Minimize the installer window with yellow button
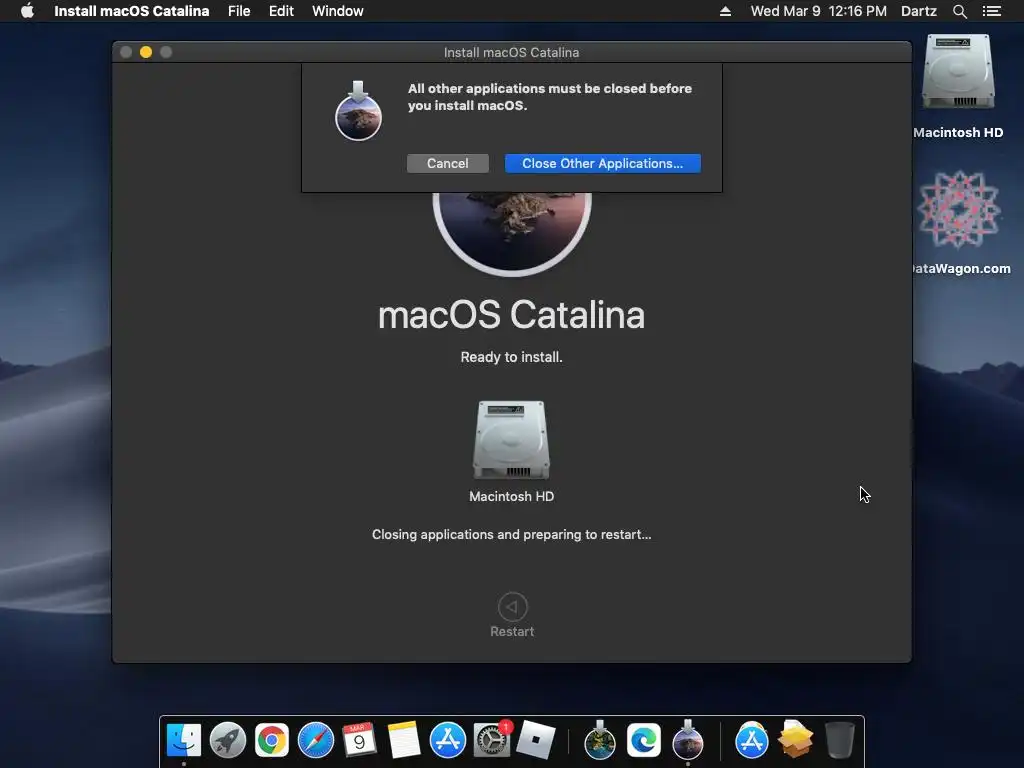The image size is (1024, 768). click(146, 52)
